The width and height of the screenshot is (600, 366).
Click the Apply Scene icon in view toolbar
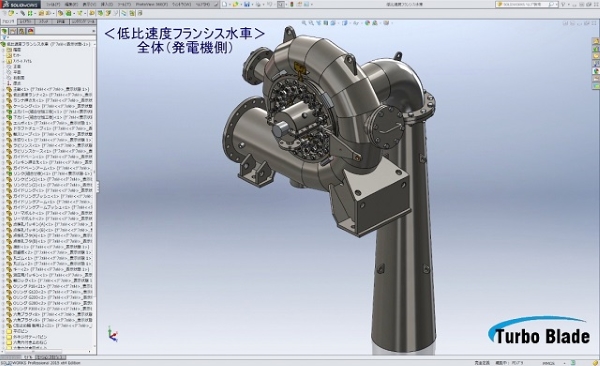[x=374, y=23]
